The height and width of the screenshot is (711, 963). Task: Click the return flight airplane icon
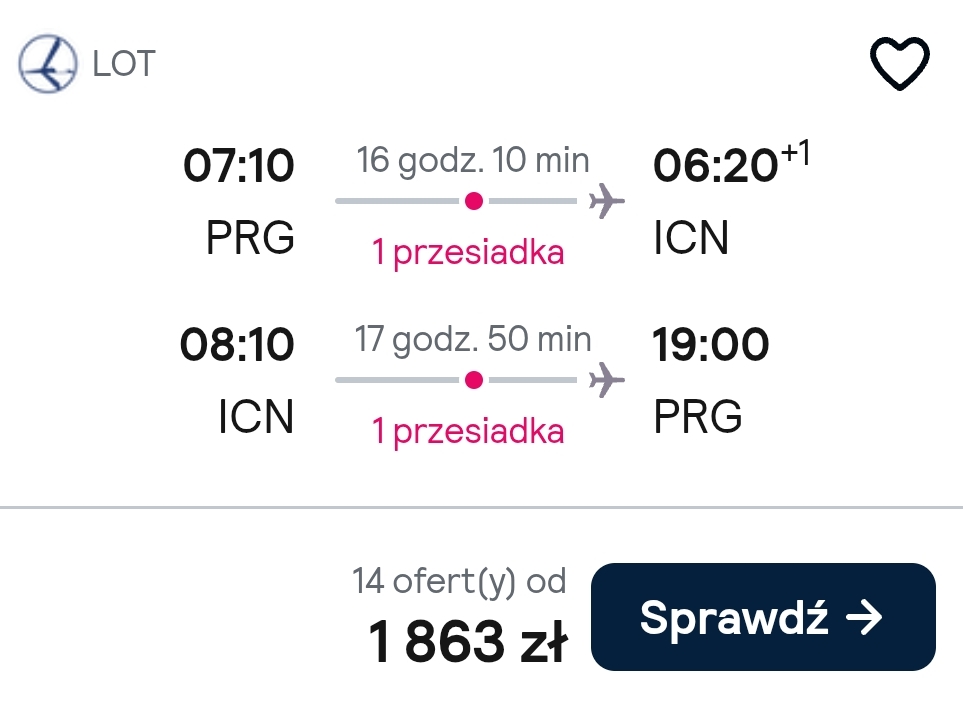click(606, 380)
